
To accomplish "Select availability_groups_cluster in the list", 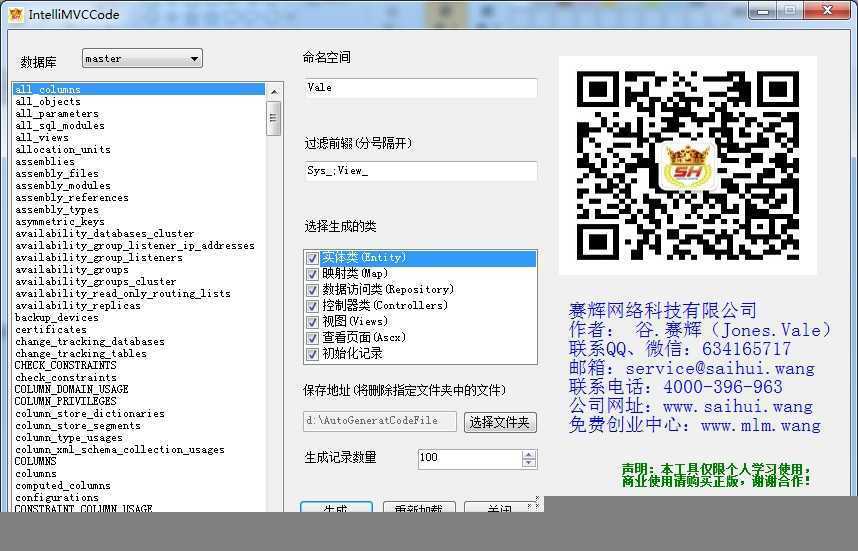I will 139,282.
